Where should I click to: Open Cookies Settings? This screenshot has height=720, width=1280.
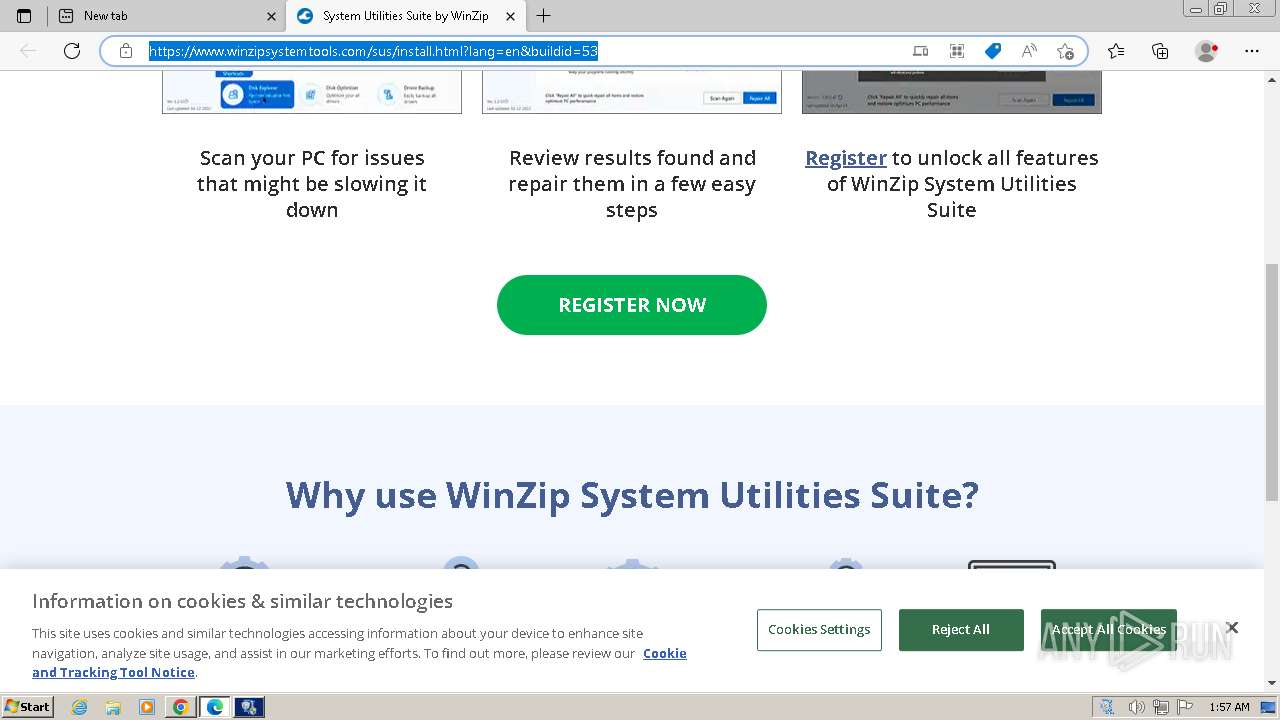point(820,630)
